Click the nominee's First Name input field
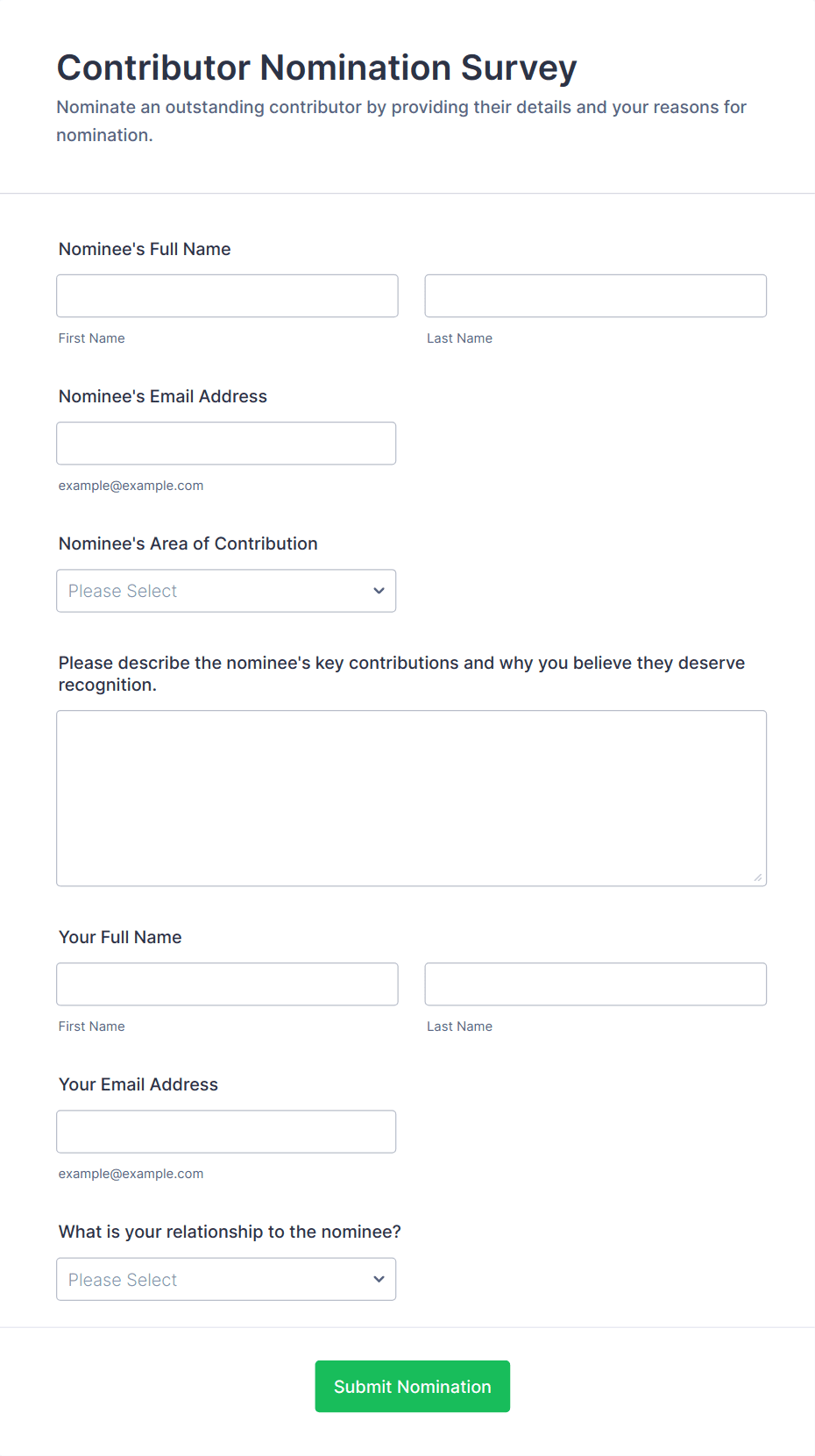Image resolution: width=815 pixels, height=1456 pixels. [x=227, y=296]
